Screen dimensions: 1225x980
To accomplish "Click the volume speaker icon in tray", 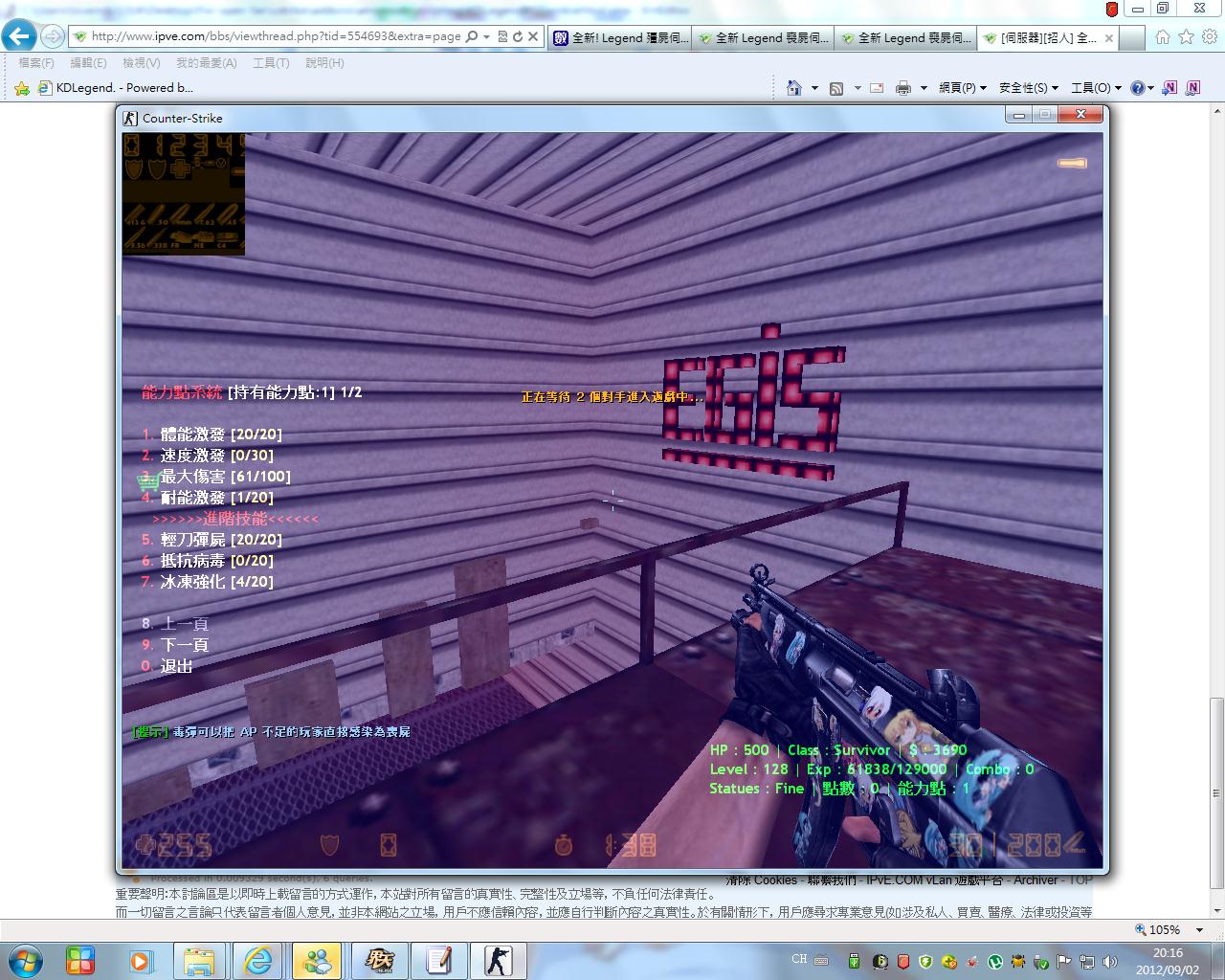I will [x=1110, y=960].
